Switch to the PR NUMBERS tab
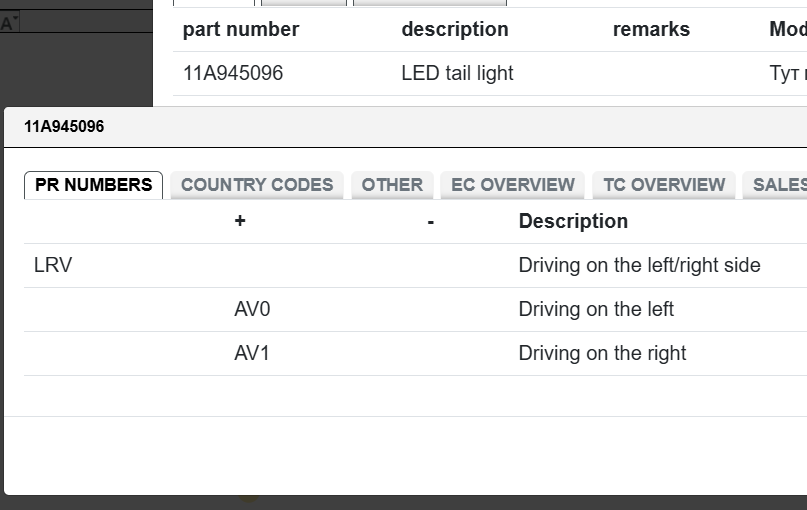 [x=93, y=185]
